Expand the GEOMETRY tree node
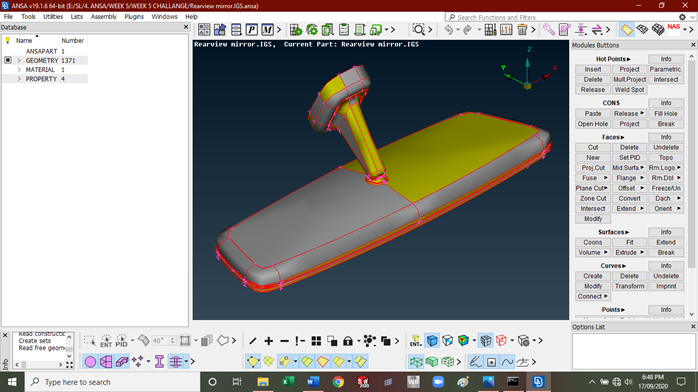The height and width of the screenshot is (392, 698). (x=19, y=60)
